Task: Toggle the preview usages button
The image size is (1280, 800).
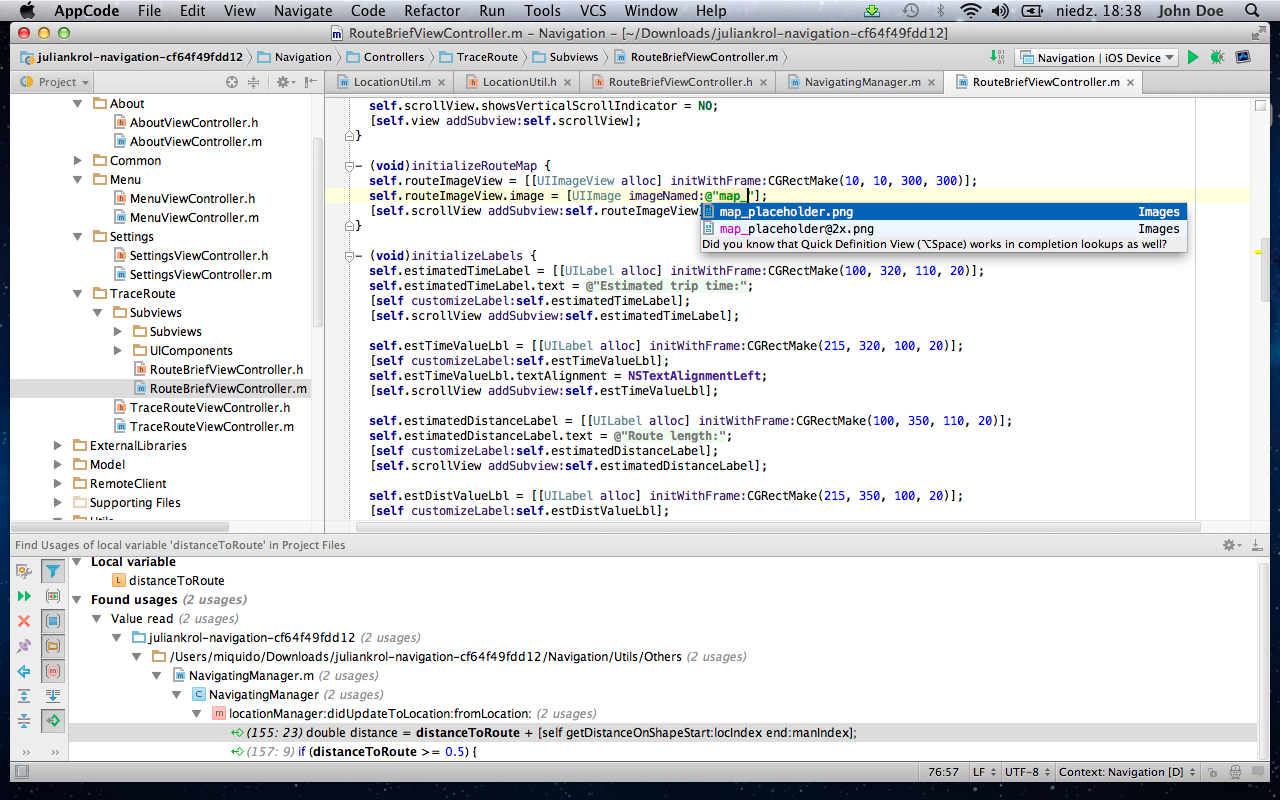Action: click(x=53, y=596)
